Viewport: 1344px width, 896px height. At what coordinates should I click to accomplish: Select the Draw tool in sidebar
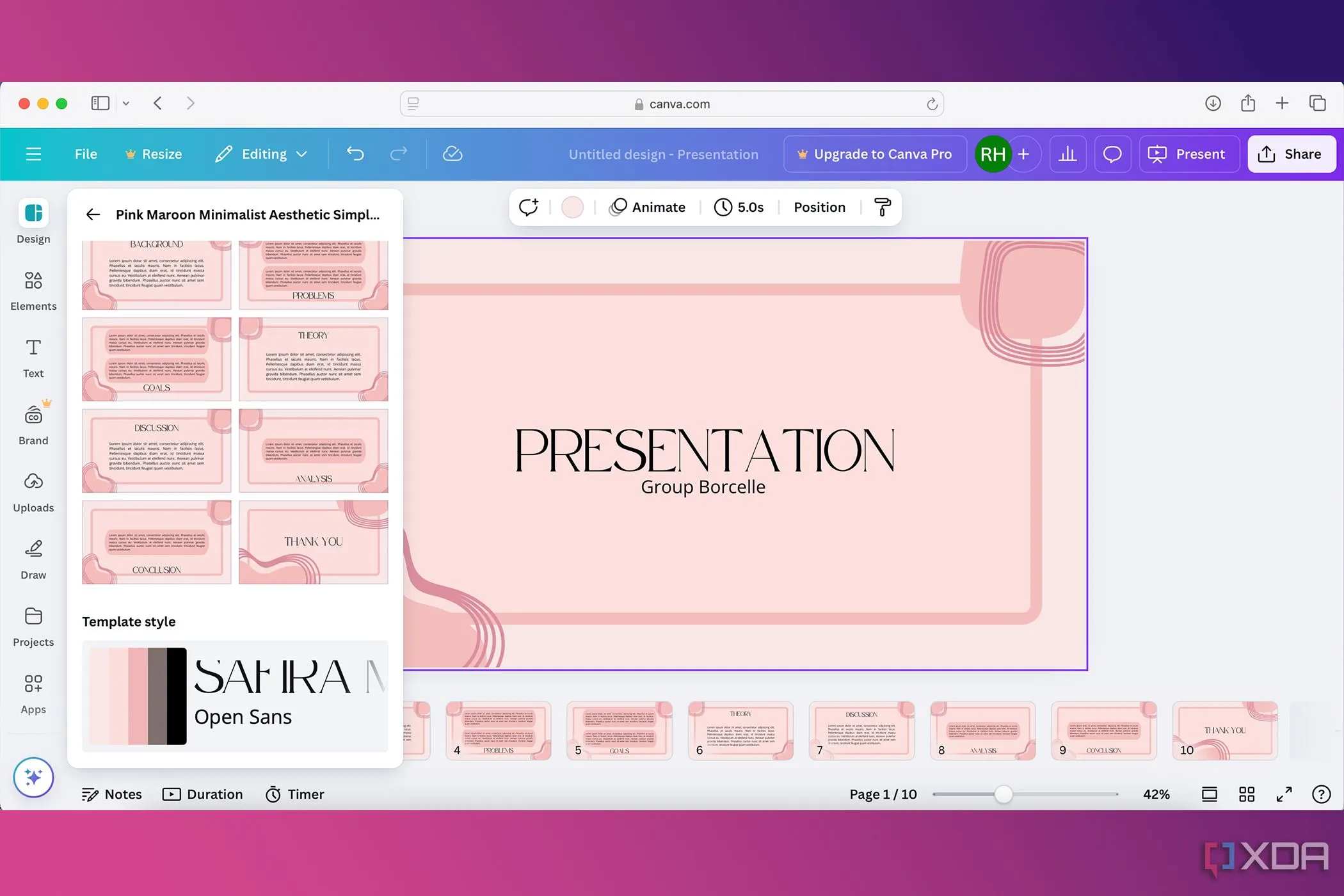point(33,559)
